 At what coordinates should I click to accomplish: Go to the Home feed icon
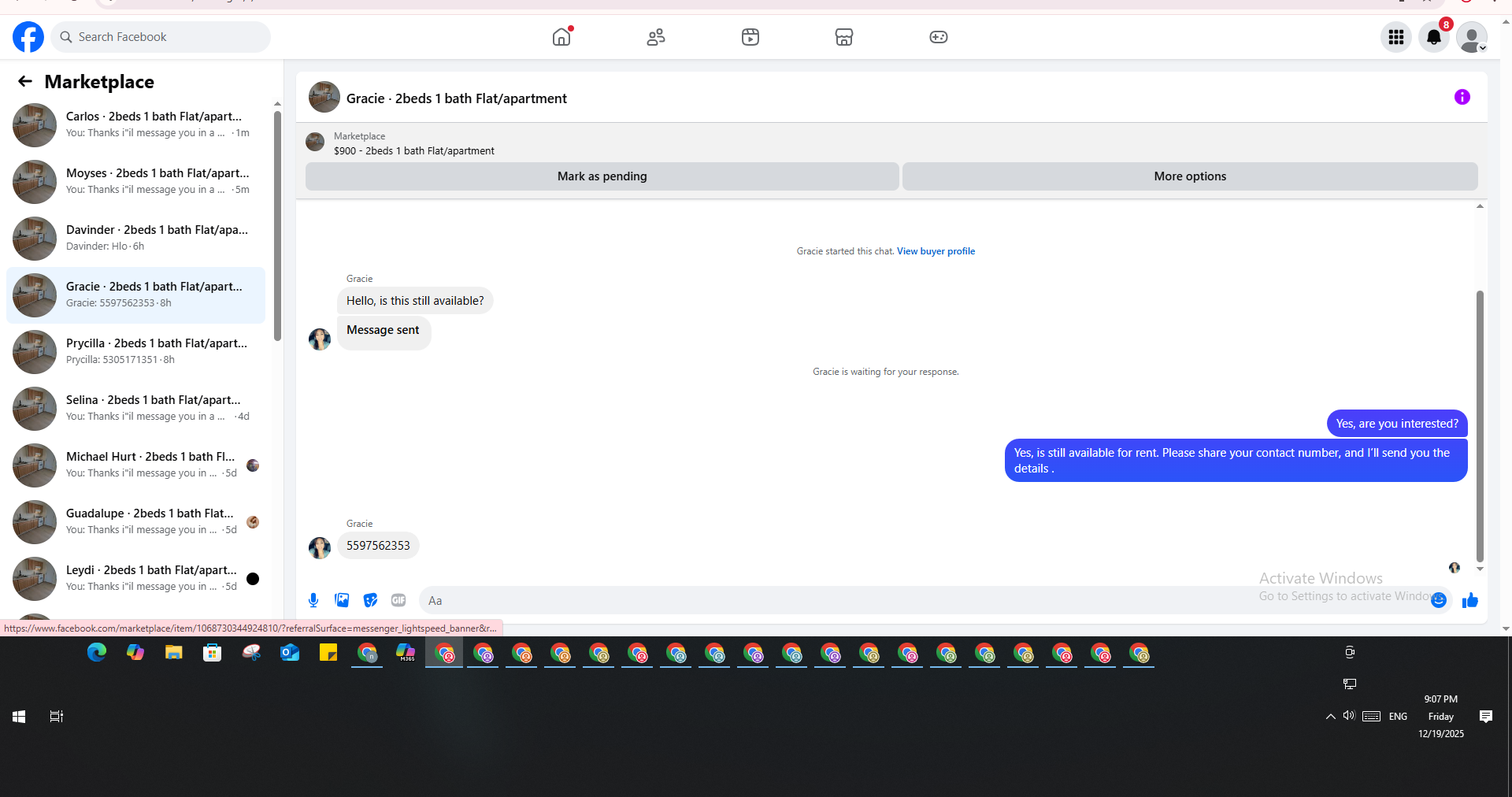[x=561, y=37]
